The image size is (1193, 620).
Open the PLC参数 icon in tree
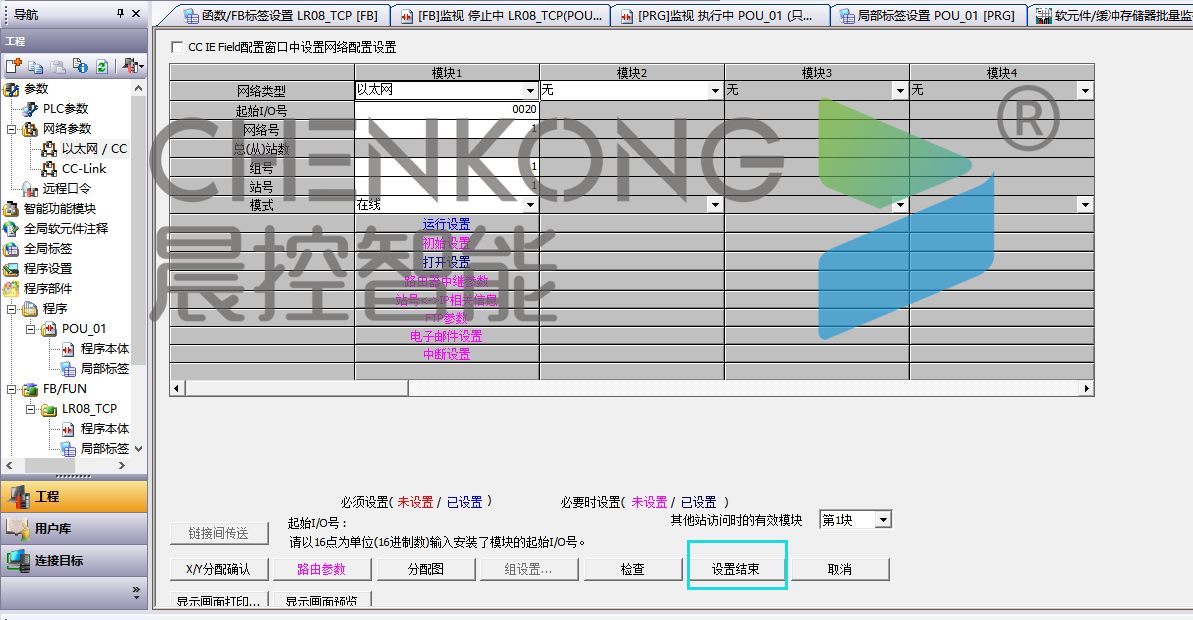click(30, 109)
